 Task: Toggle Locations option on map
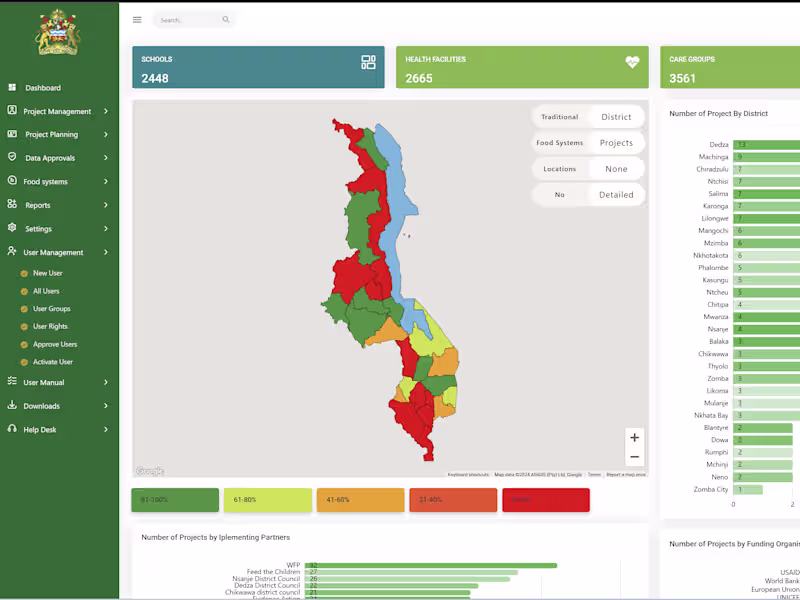(x=560, y=169)
